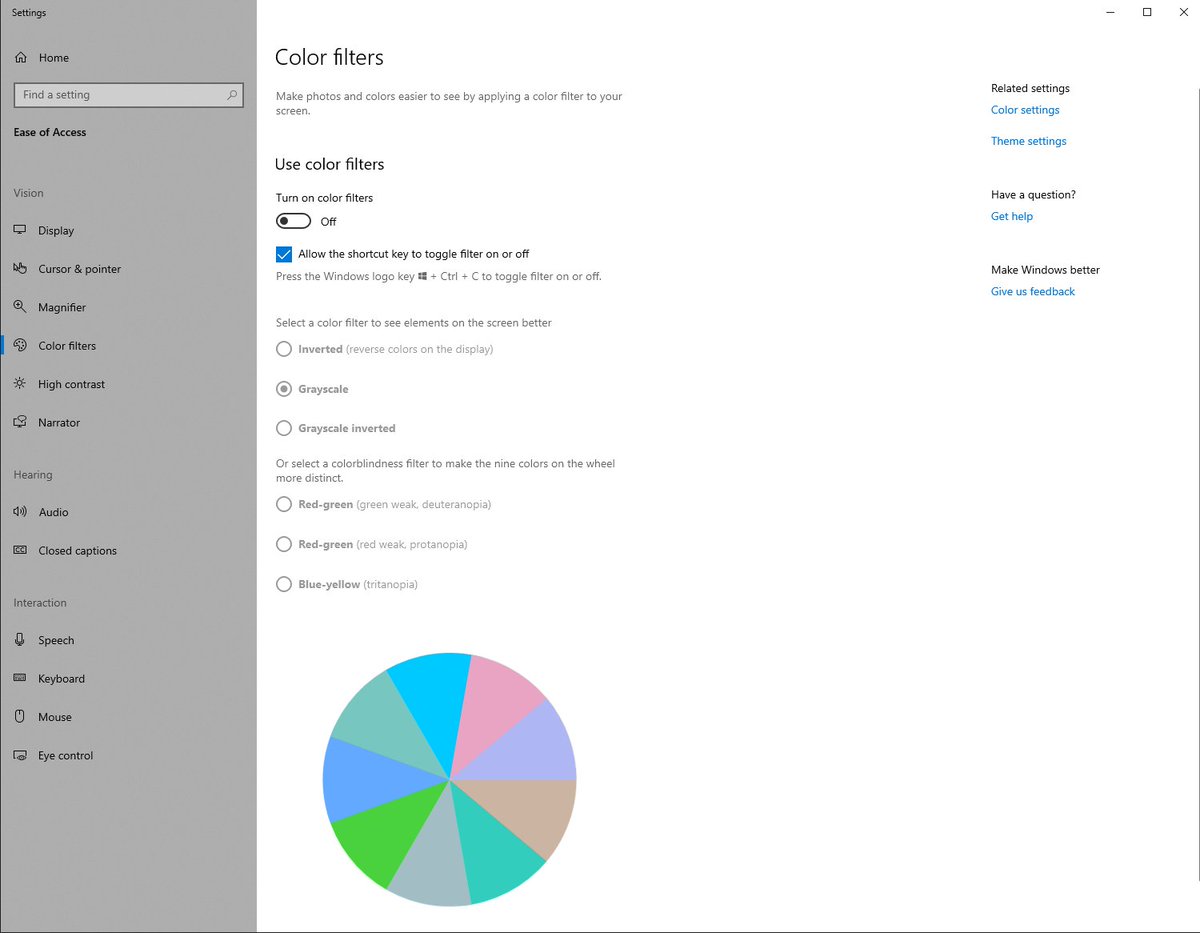Click the Use color filters heading

click(x=329, y=164)
